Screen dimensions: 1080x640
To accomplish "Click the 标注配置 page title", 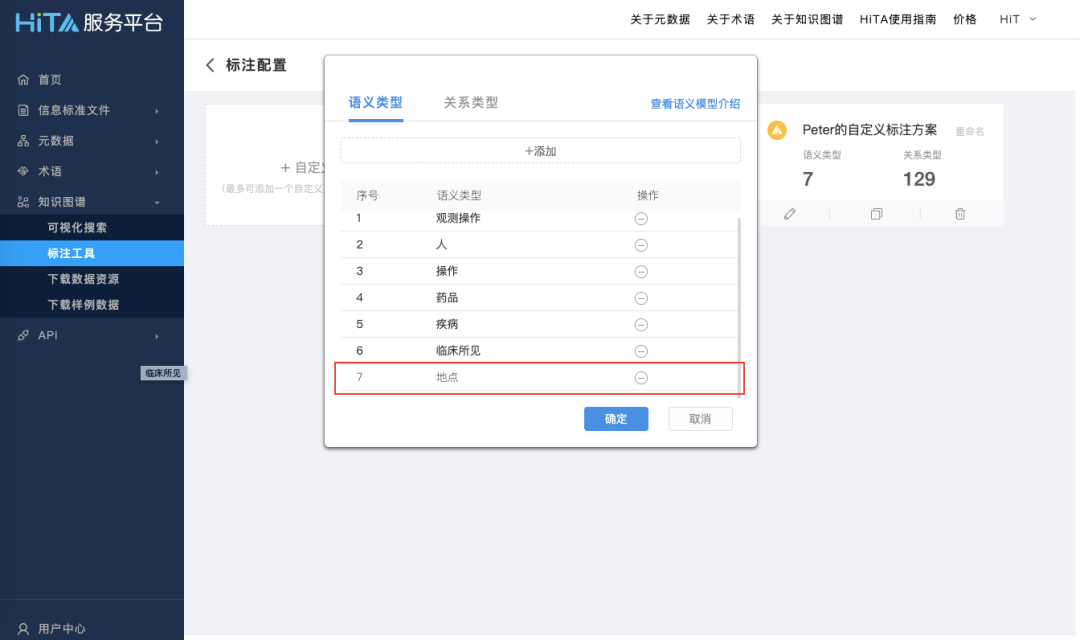I will point(256,65).
